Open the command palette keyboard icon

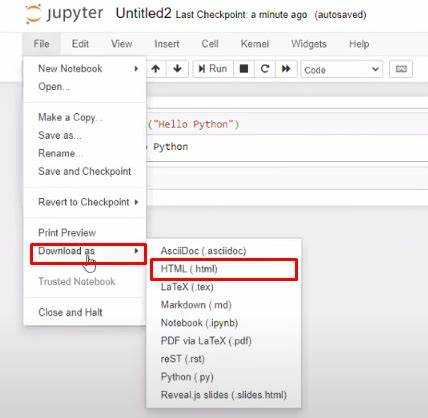pyautogui.click(x=401, y=69)
